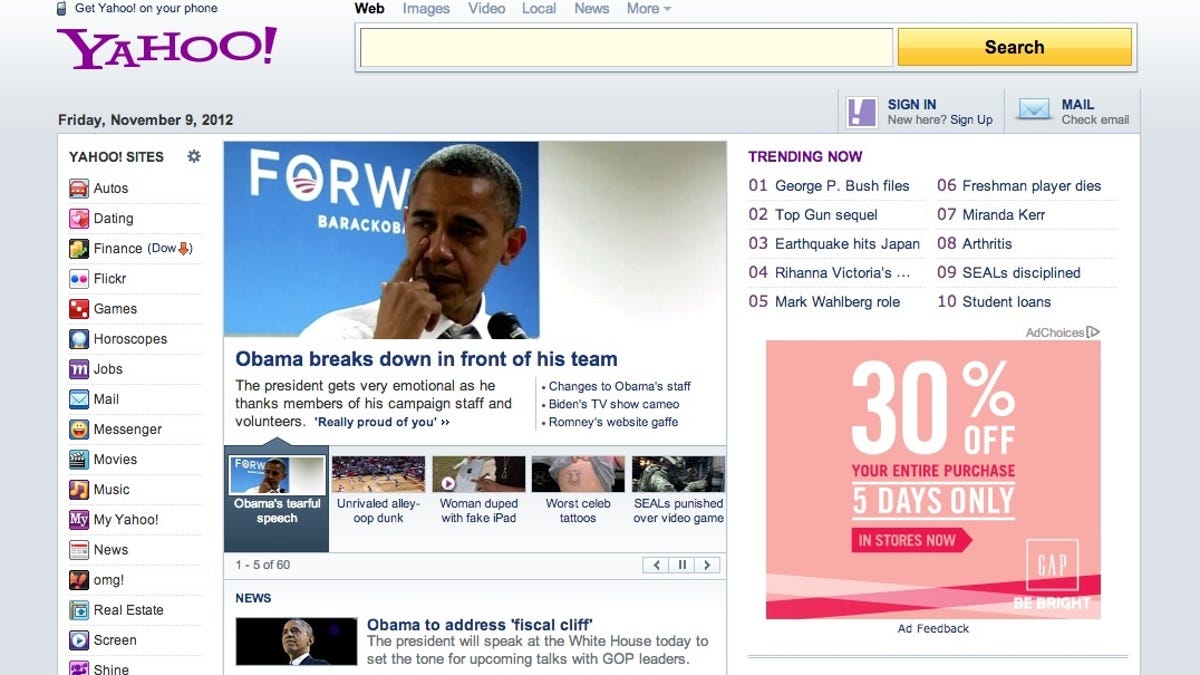Screen dimensions: 1200x675
Task: Go to next carousel stories
Action: tap(707, 565)
